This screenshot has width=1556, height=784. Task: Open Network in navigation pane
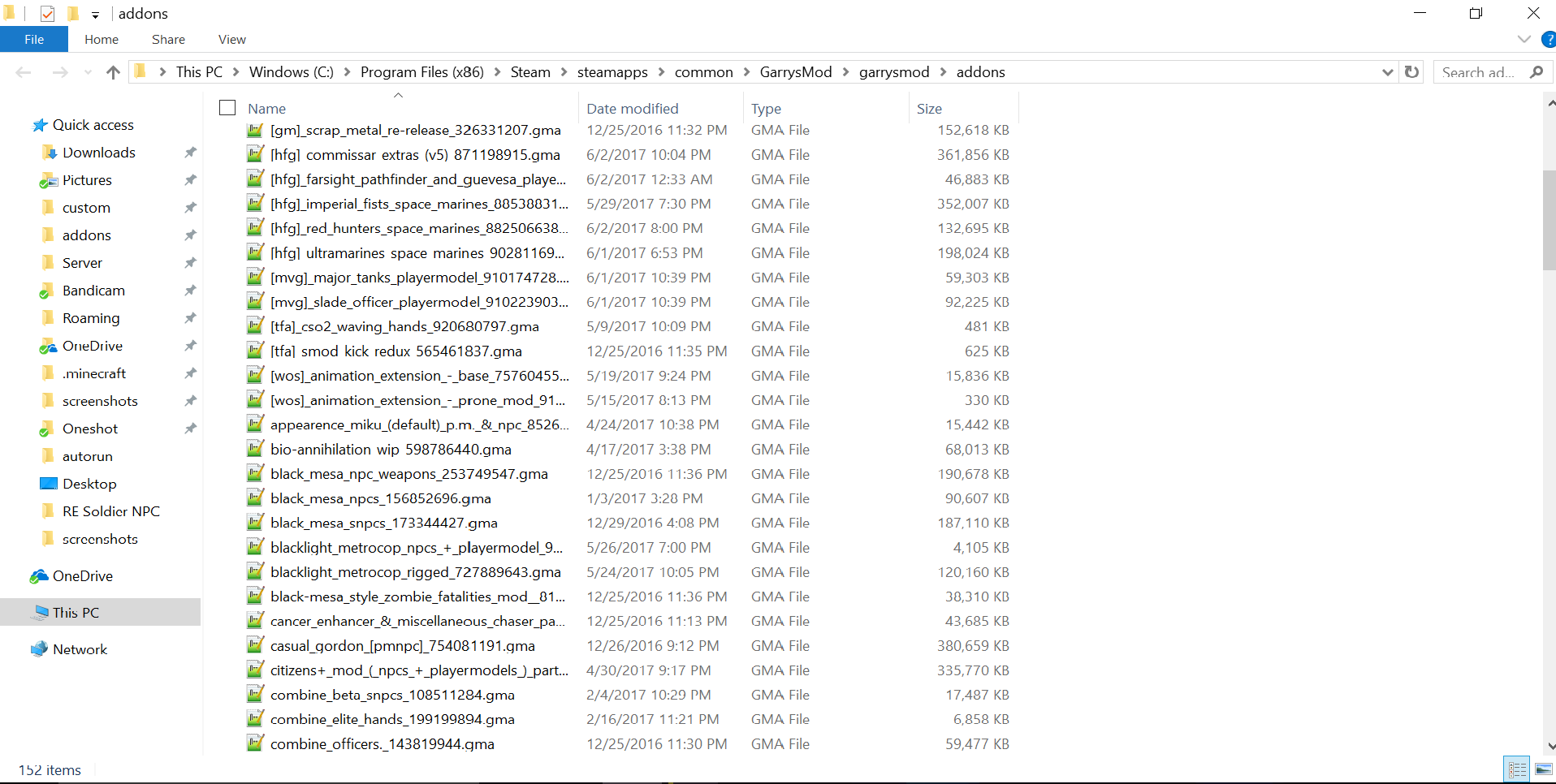point(80,649)
